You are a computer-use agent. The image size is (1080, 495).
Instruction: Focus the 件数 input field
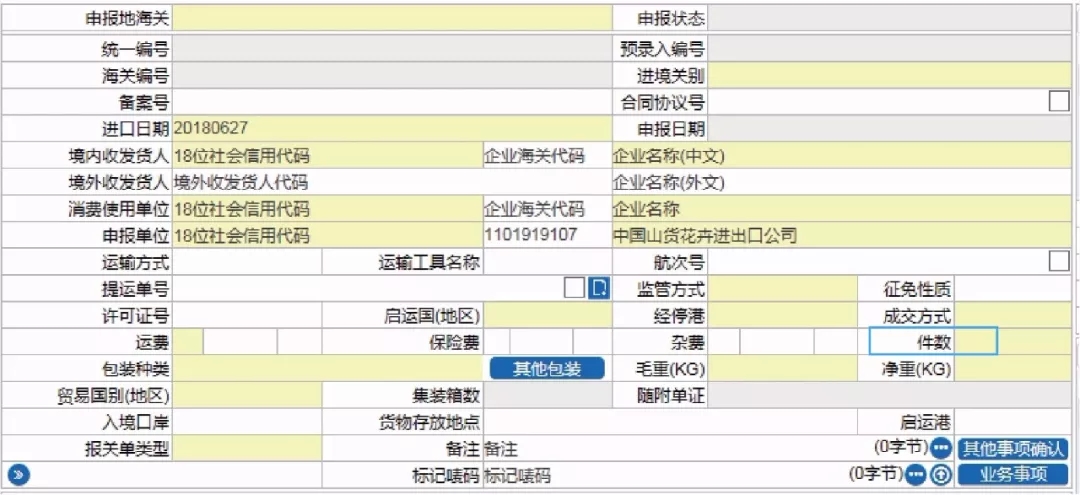pos(1013,341)
